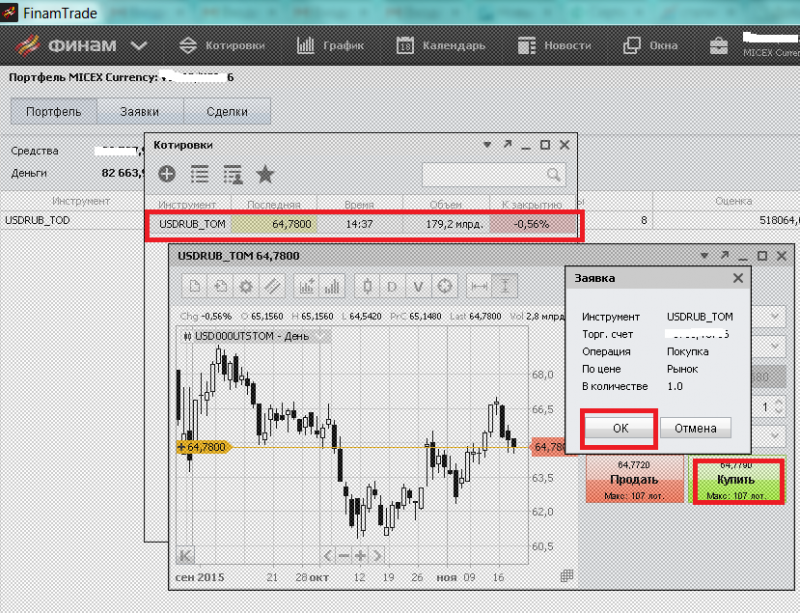Open Календарь from the top toolbar
The height and width of the screenshot is (613, 800).
(441, 45)
